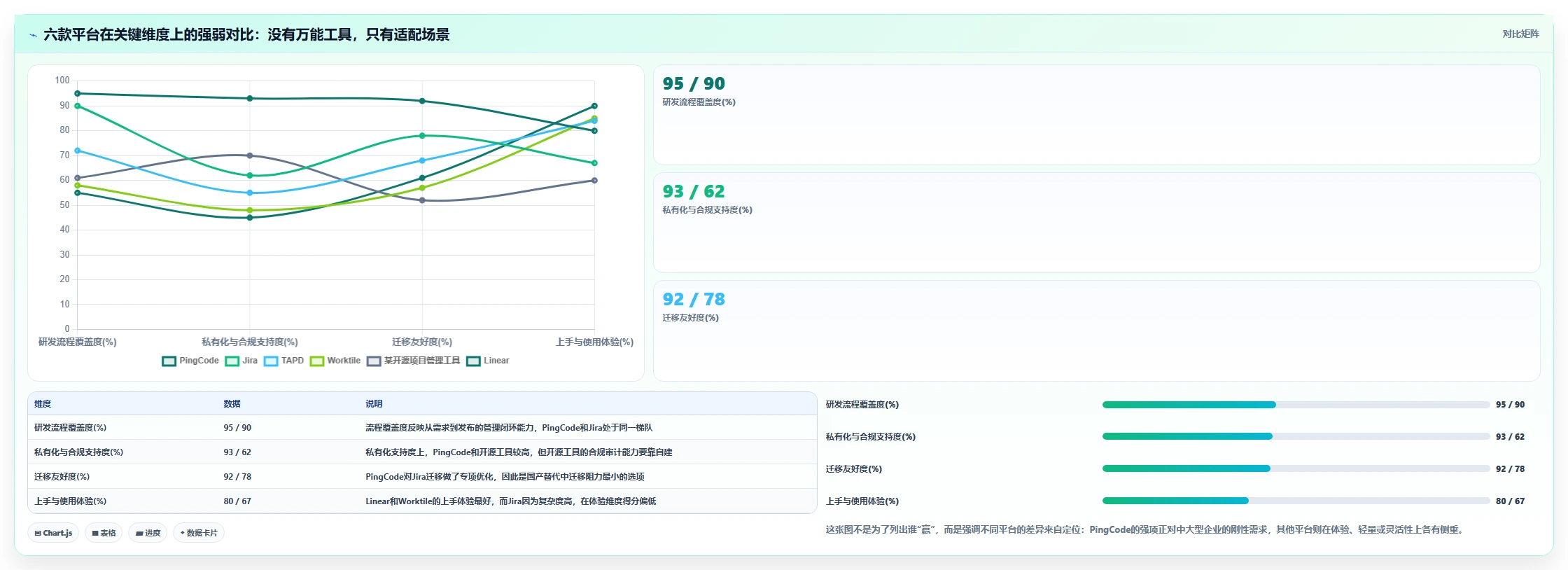Viewport: 1568px width, 570px height.
Task: Click the description starting 私有化支持度上
Action: [x=519, y=452]
